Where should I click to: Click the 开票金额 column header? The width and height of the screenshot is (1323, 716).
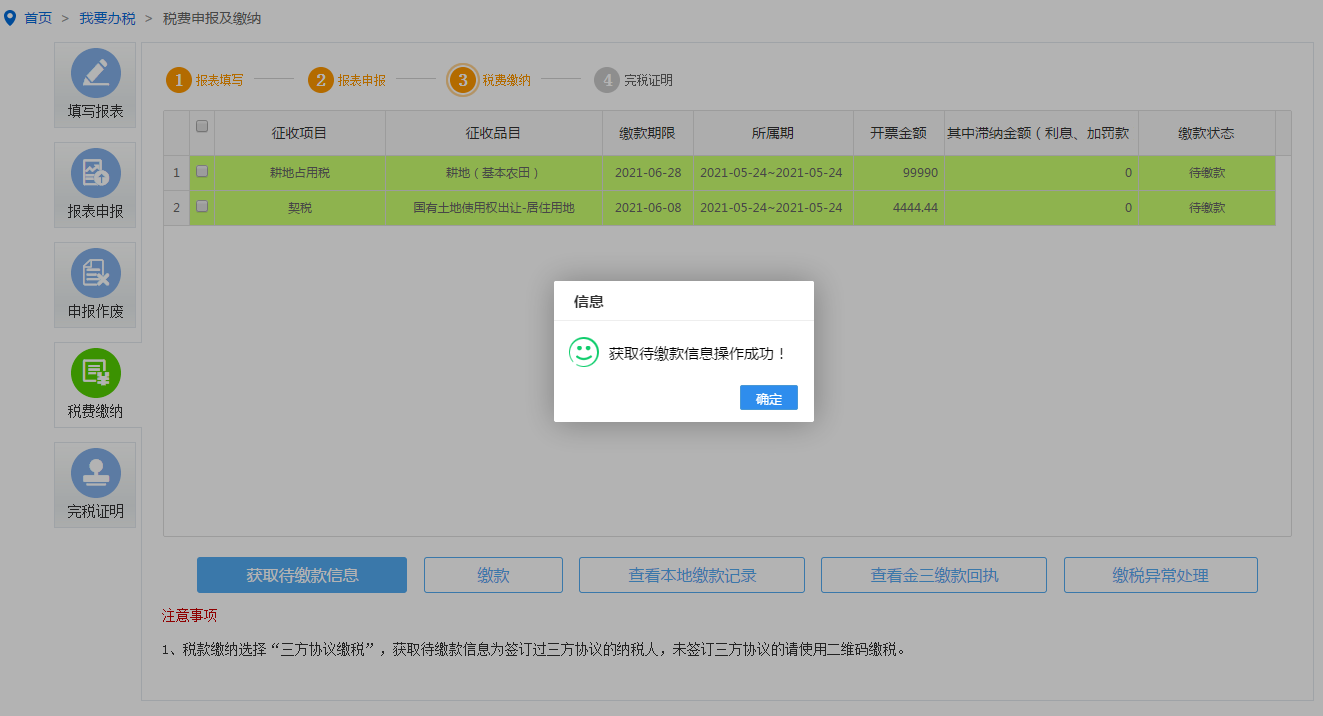899,133
